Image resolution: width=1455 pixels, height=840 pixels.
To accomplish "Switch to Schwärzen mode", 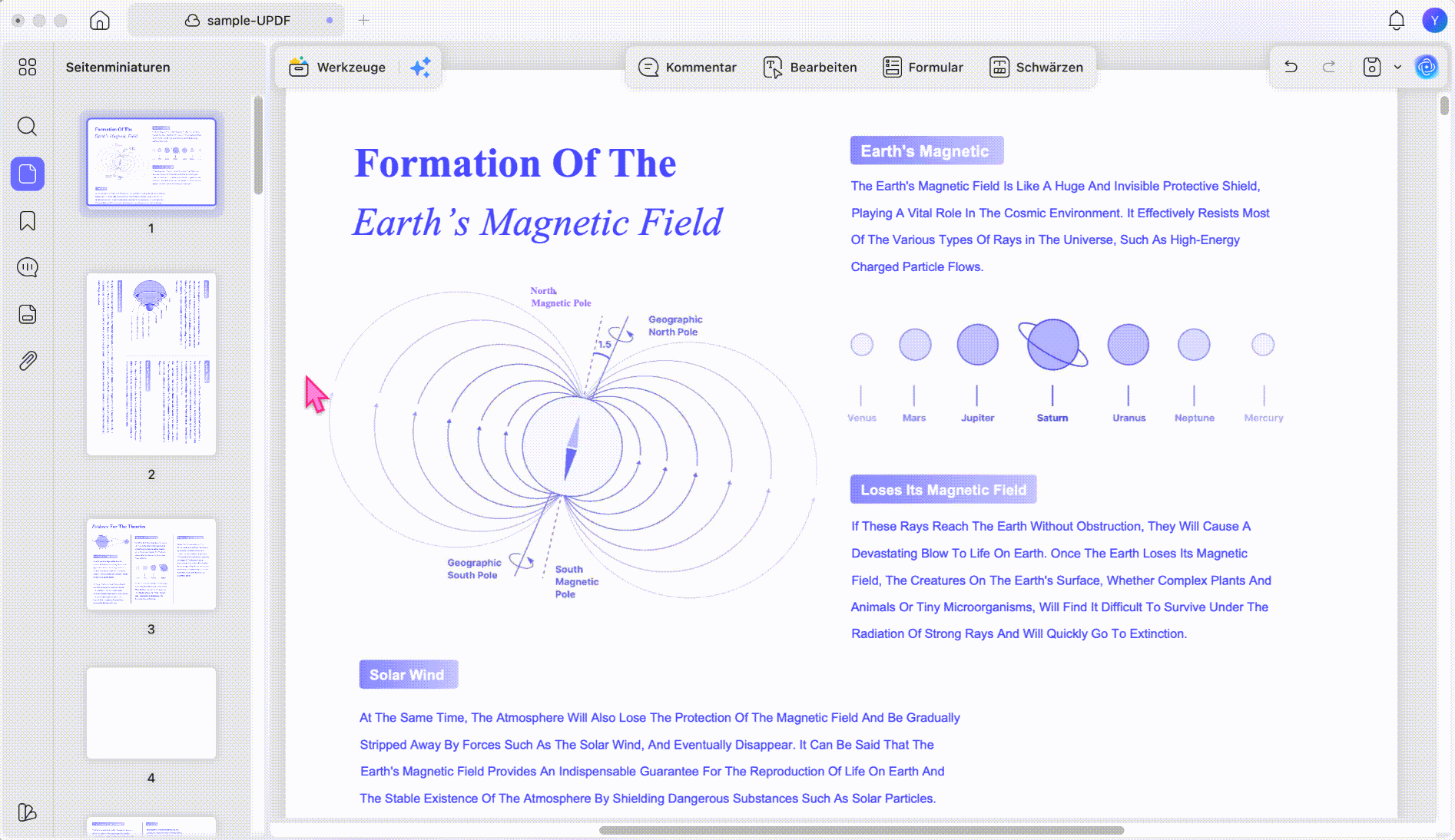I will (1036, 68).
